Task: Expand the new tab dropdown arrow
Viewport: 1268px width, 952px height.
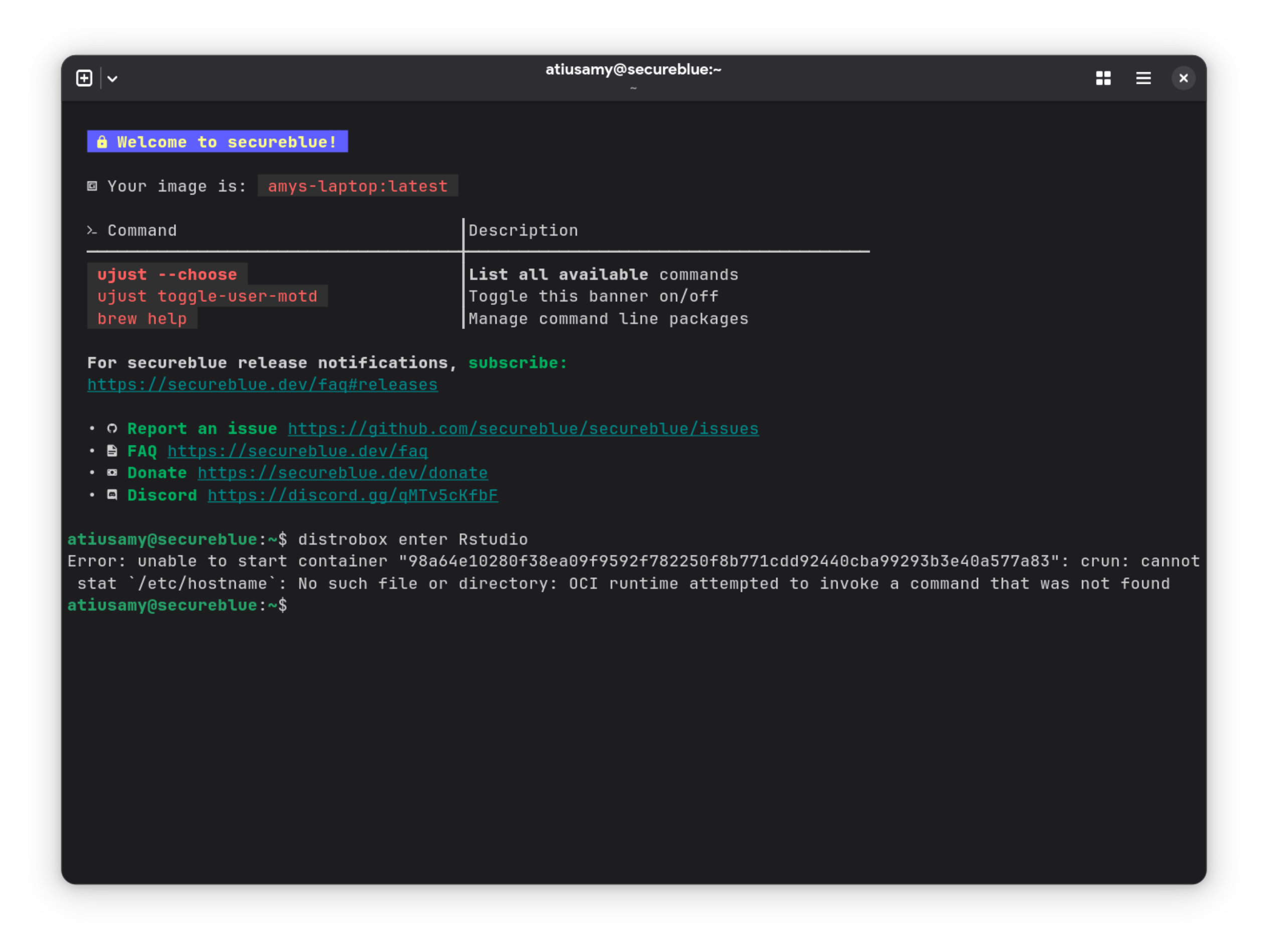Action: [x=112, y=79]
